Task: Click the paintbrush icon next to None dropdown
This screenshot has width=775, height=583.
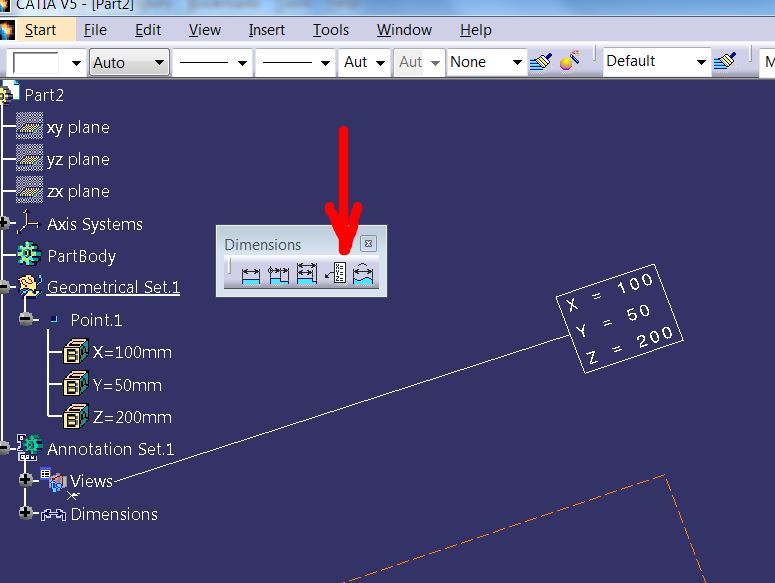Action: [x=540, y=62]
